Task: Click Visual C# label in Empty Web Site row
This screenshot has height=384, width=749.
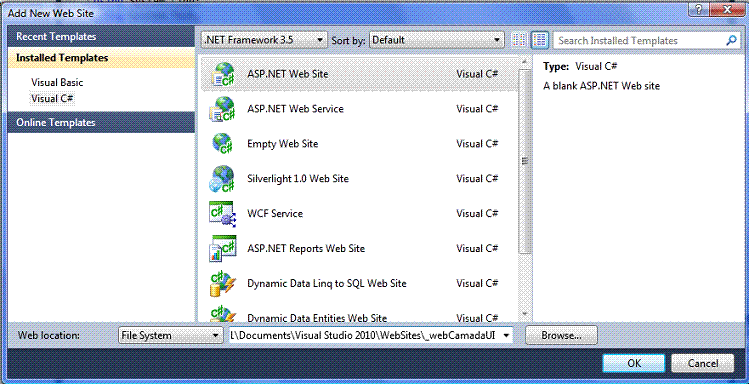Action: (x=477, y=144)
